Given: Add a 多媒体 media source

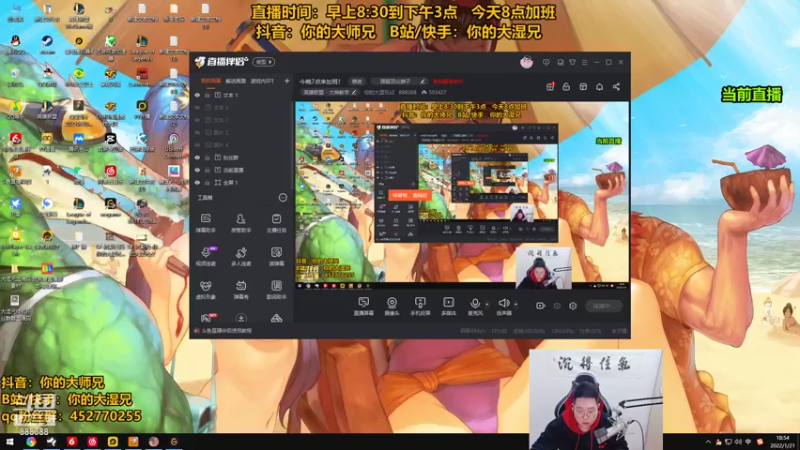Looking at the screenshot, I should (x=448, y=307).
